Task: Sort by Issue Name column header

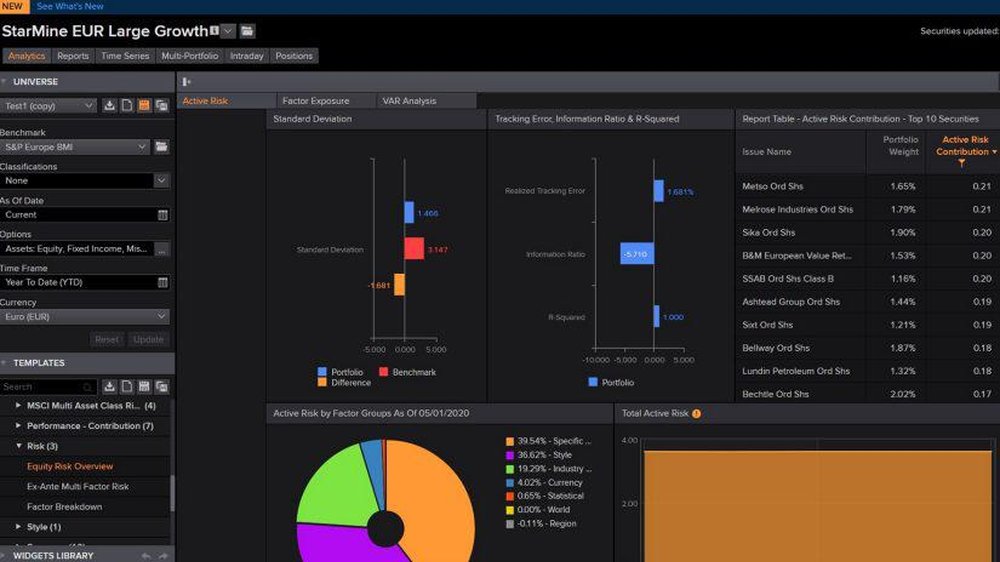Action: pos(767,152)
